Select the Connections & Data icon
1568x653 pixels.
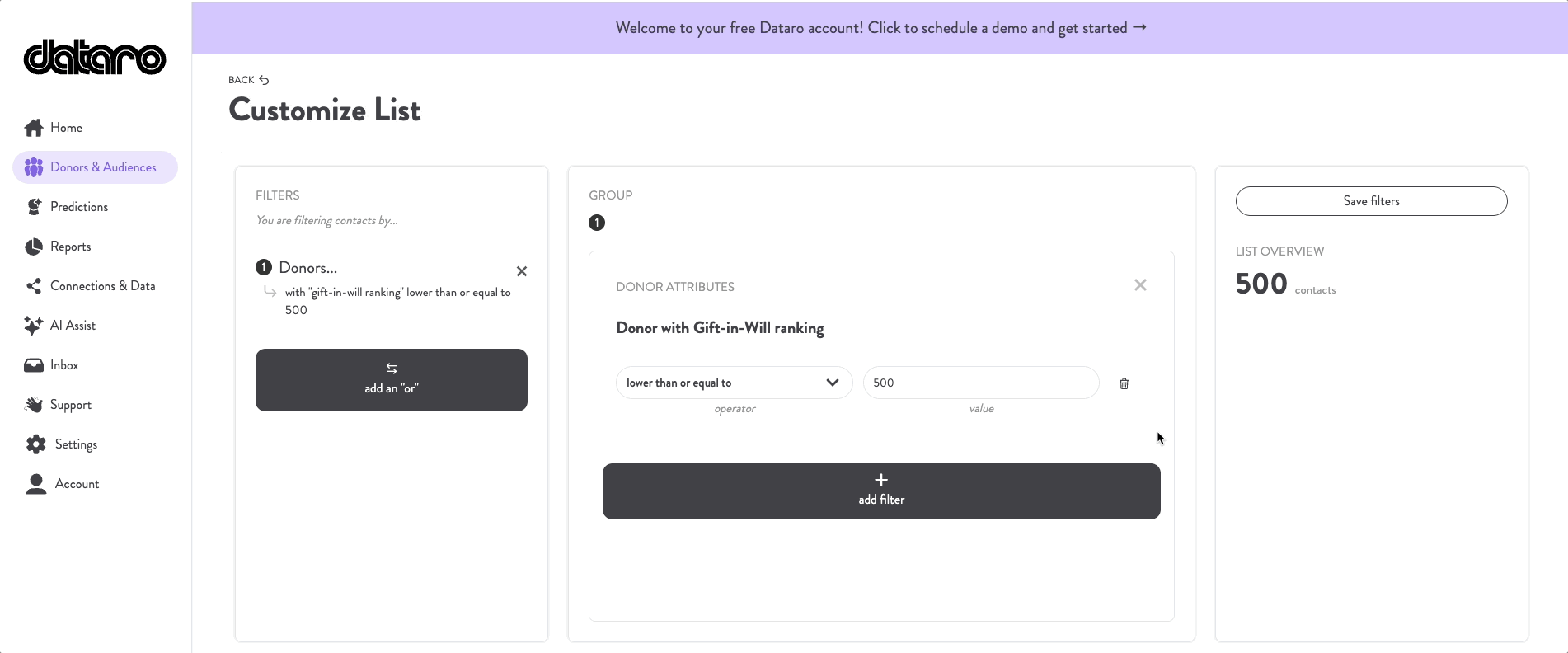(34, 285)
